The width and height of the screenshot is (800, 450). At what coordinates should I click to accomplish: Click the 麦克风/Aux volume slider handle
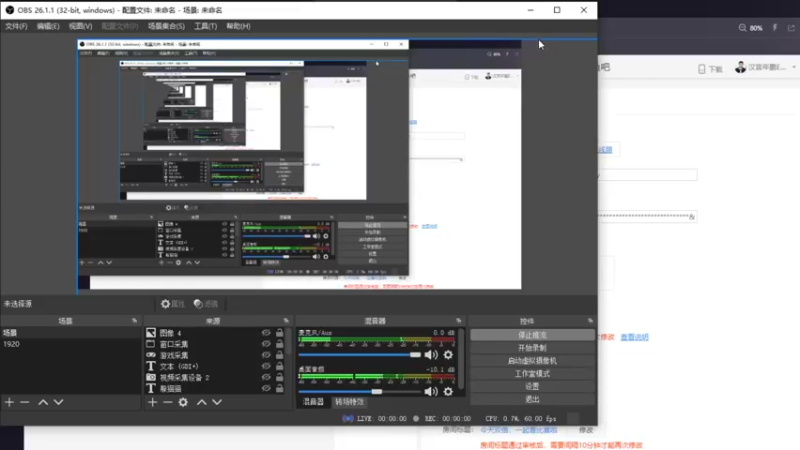pyautogui.click(x=415, y=355)
